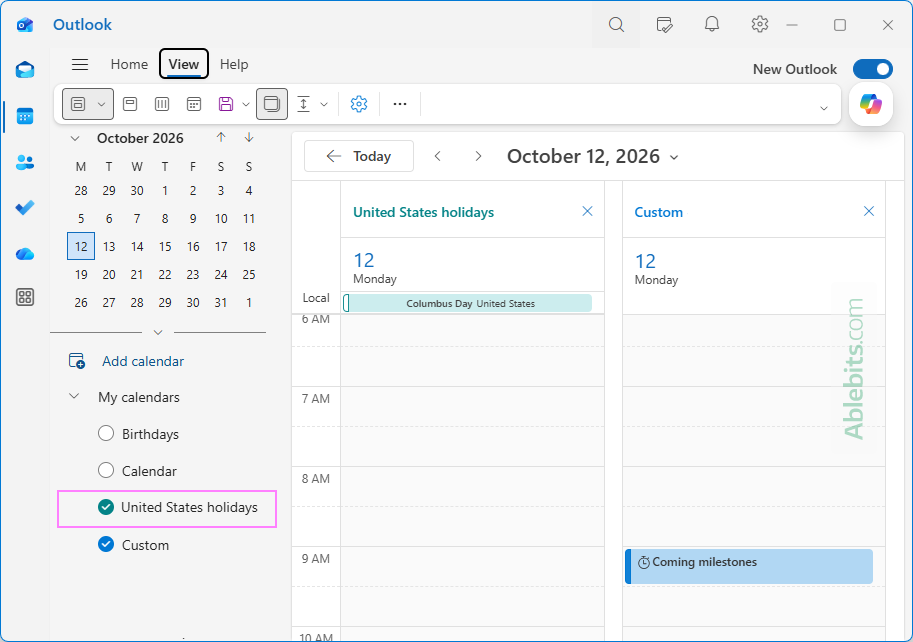Image resolution: width=913 pixels, height=642 pixels.
Task: Select the View tab
Action: coord(183,64)
